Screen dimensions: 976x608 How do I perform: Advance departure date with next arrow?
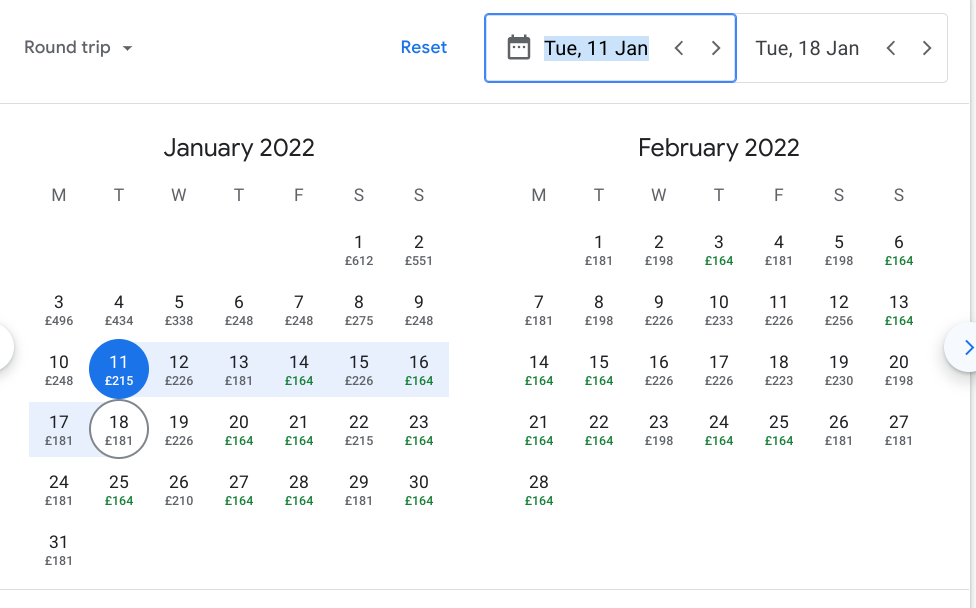point(716,47)
